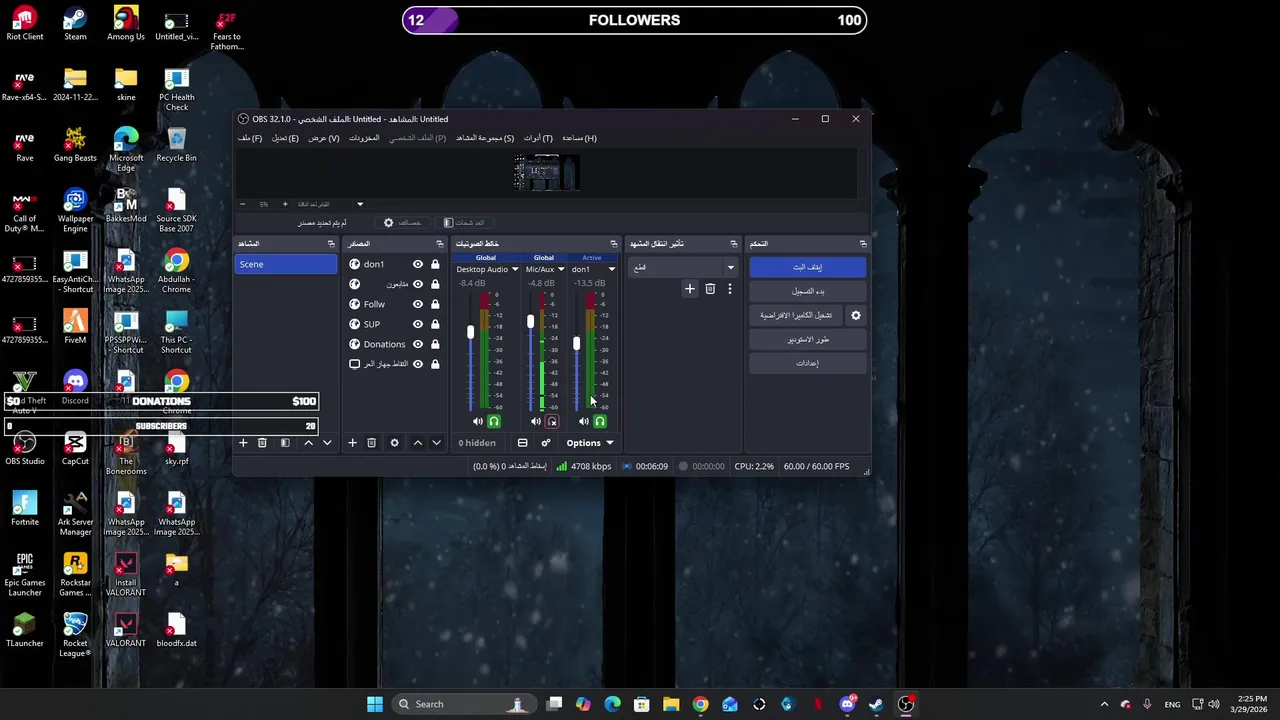Move scene down with scenes panel arrow

[327, 443]
